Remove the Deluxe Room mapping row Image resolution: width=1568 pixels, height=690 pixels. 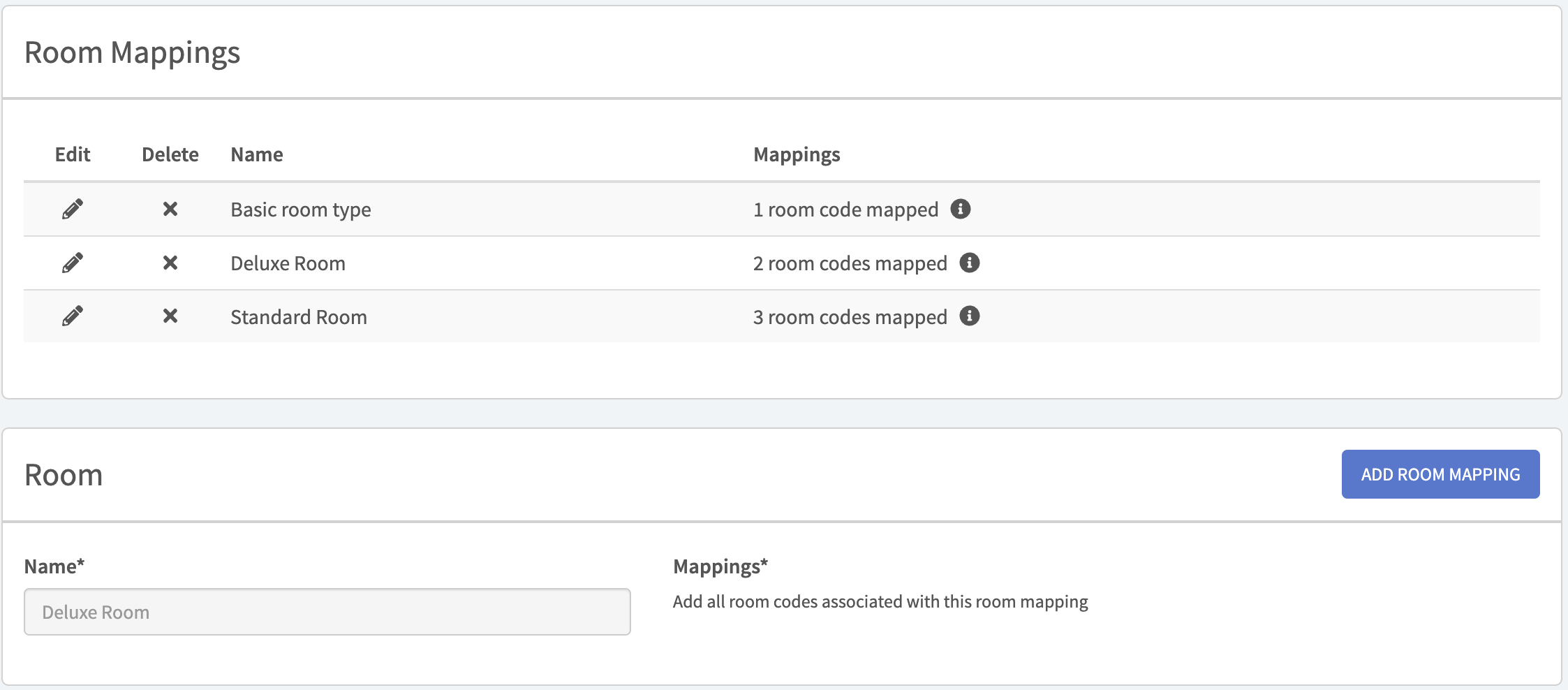(x=170, y=263)
